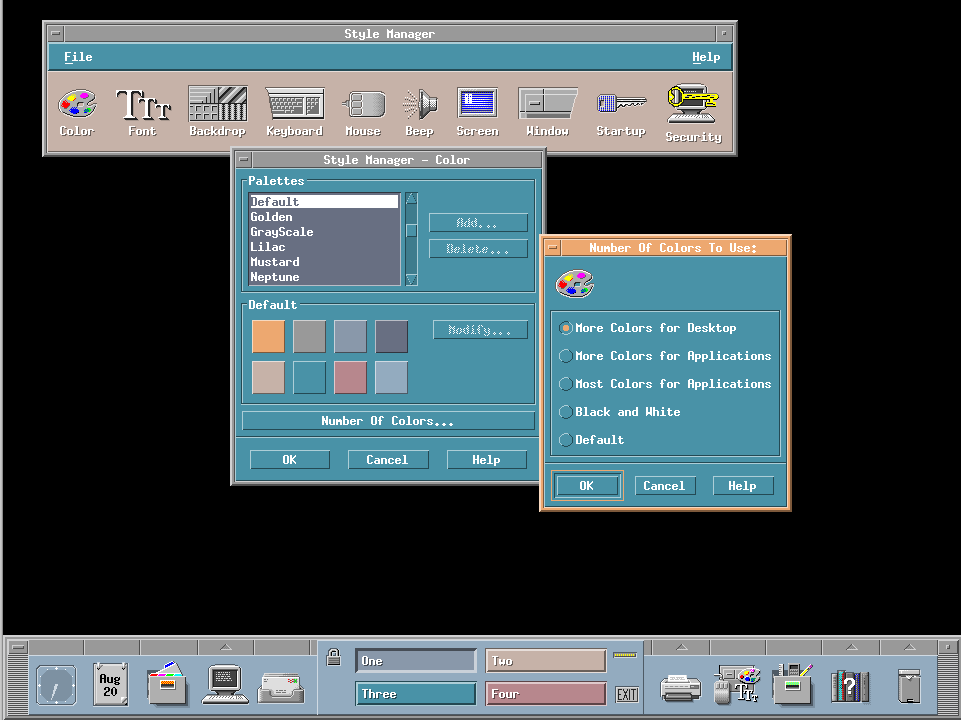Screen dimensions: 961x720
Task: Click Cancel in Style Manager - Color
Action: point(387,460)
